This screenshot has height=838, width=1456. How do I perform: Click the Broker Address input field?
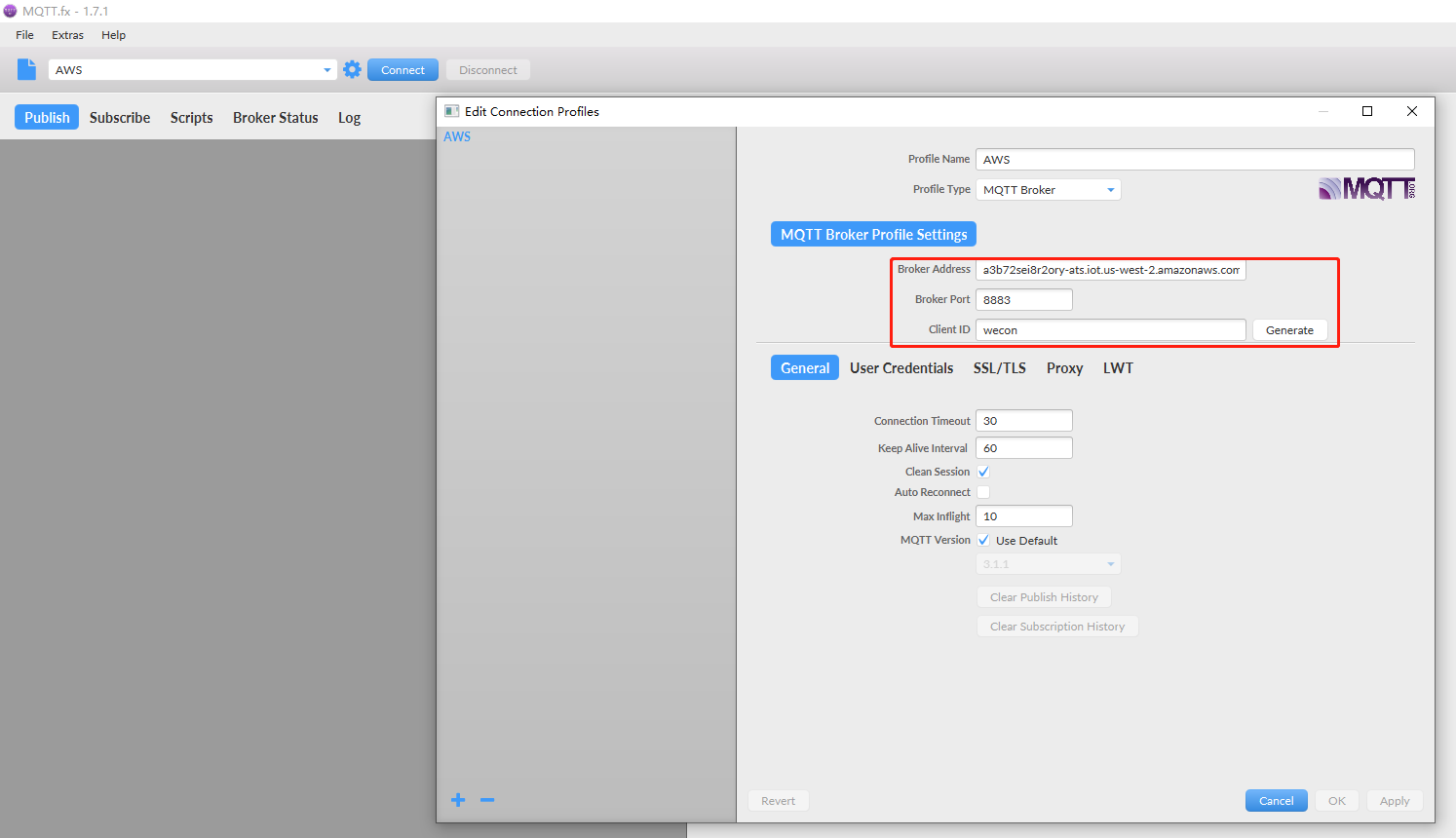tap(1110, 270)
